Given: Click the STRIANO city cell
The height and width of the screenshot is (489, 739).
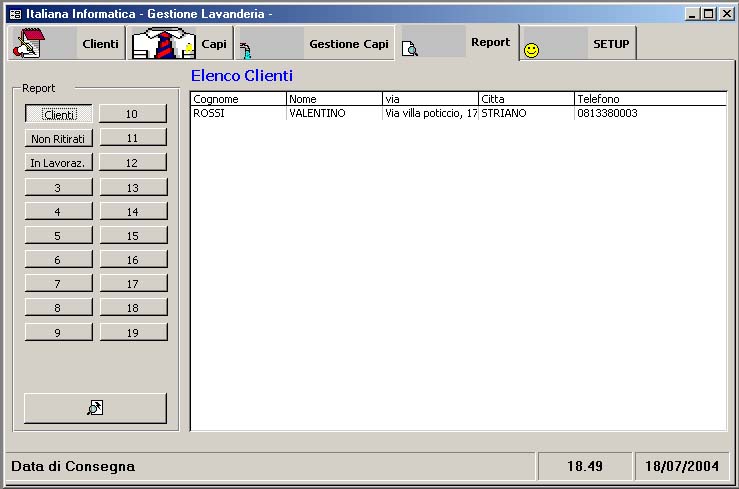Looking at the screenshot, I should [x=526, y=113].
